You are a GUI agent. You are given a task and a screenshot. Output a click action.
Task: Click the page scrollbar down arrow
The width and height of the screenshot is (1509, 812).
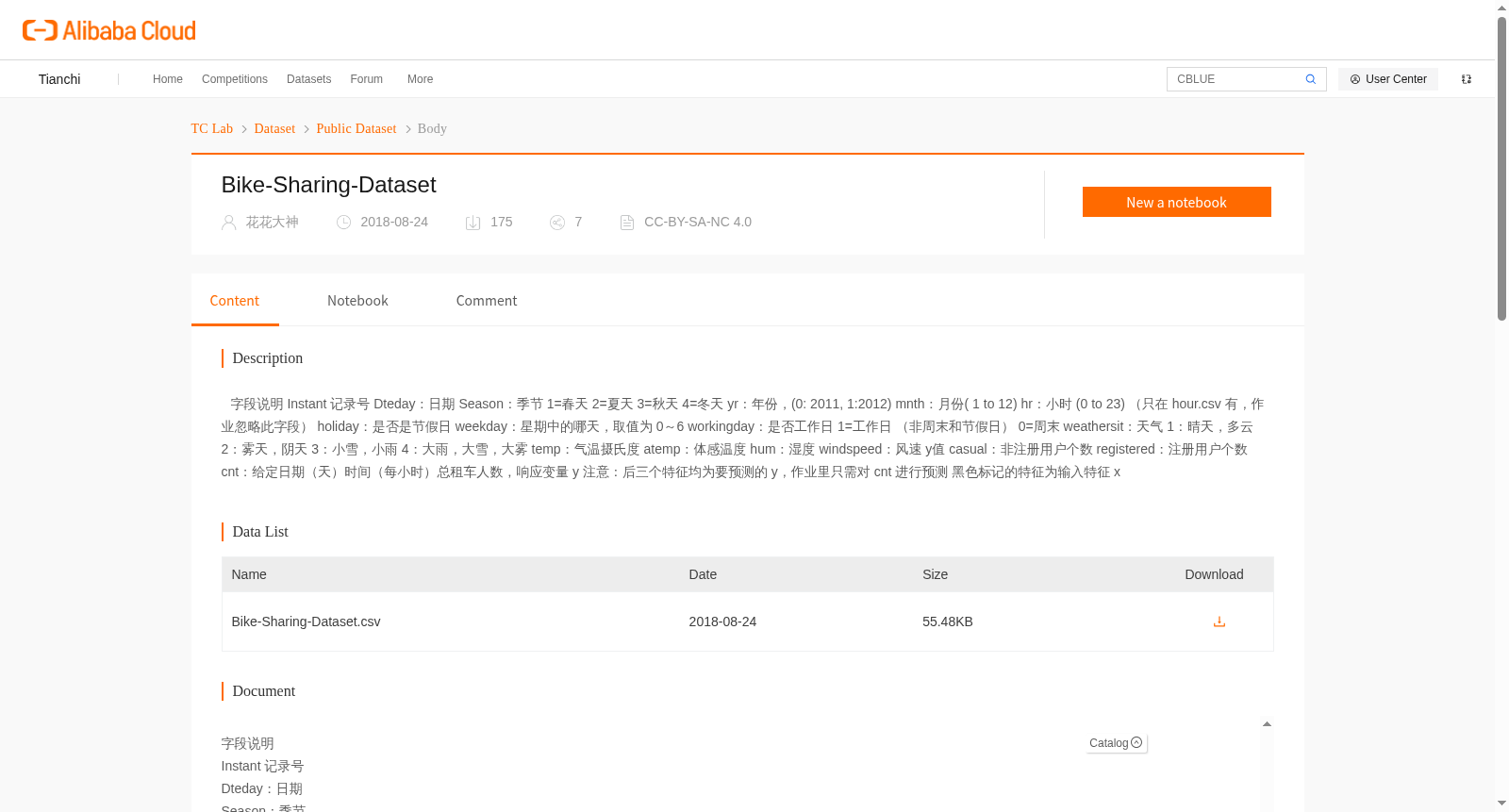click(x=1501, y=804)
